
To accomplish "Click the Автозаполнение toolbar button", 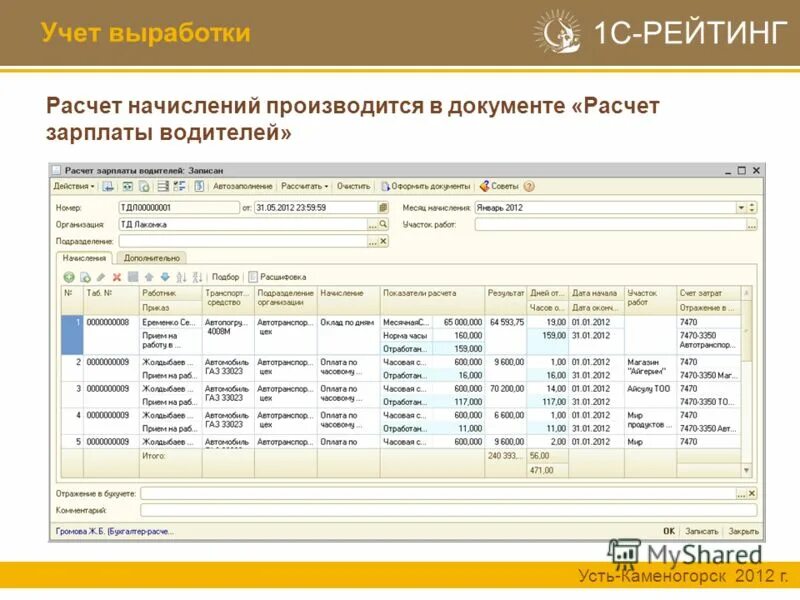I will (x=243, y=184).
